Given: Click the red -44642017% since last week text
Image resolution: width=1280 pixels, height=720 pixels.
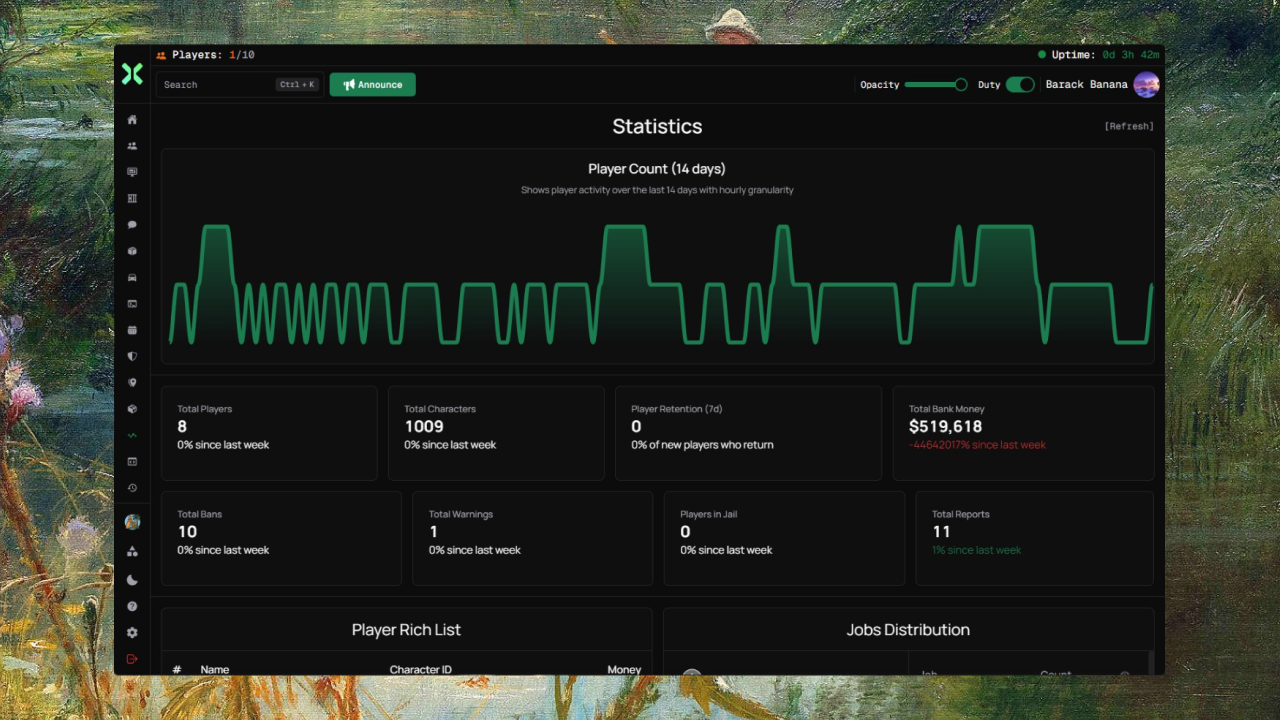Looking at the screenshot, I should click(x=977, y=445).
